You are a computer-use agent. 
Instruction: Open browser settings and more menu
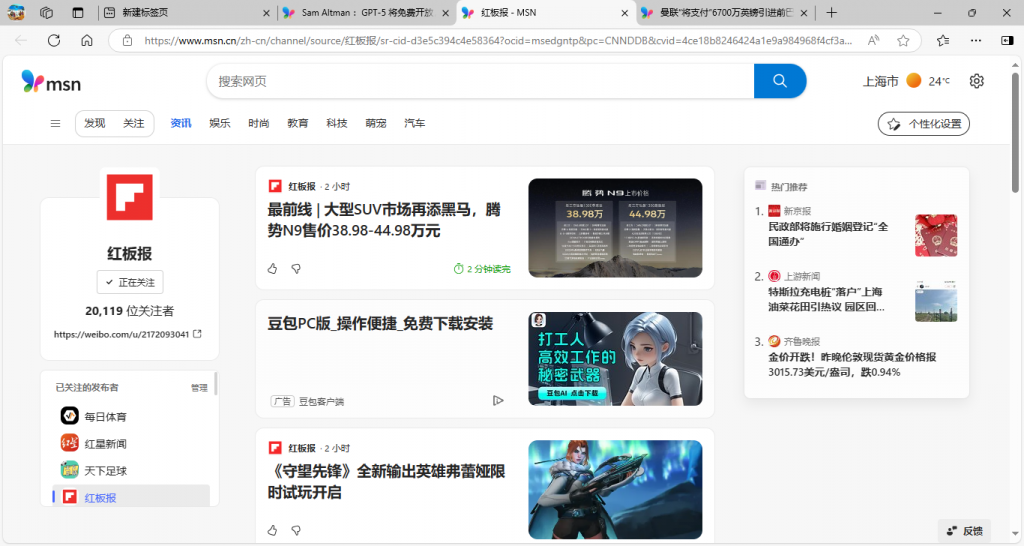(x=976, y=40)
